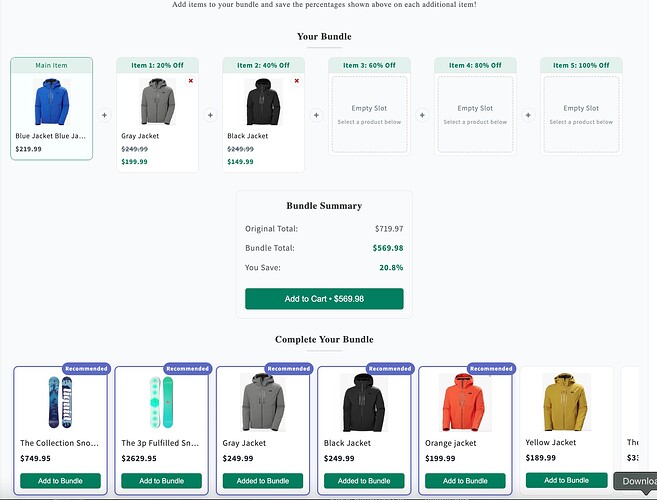Image resolution: width=657 pixels, height=500 pixels.
Task: Open Black Jacket image in Complete Your Bundle
Action: [x=364, y=402]
